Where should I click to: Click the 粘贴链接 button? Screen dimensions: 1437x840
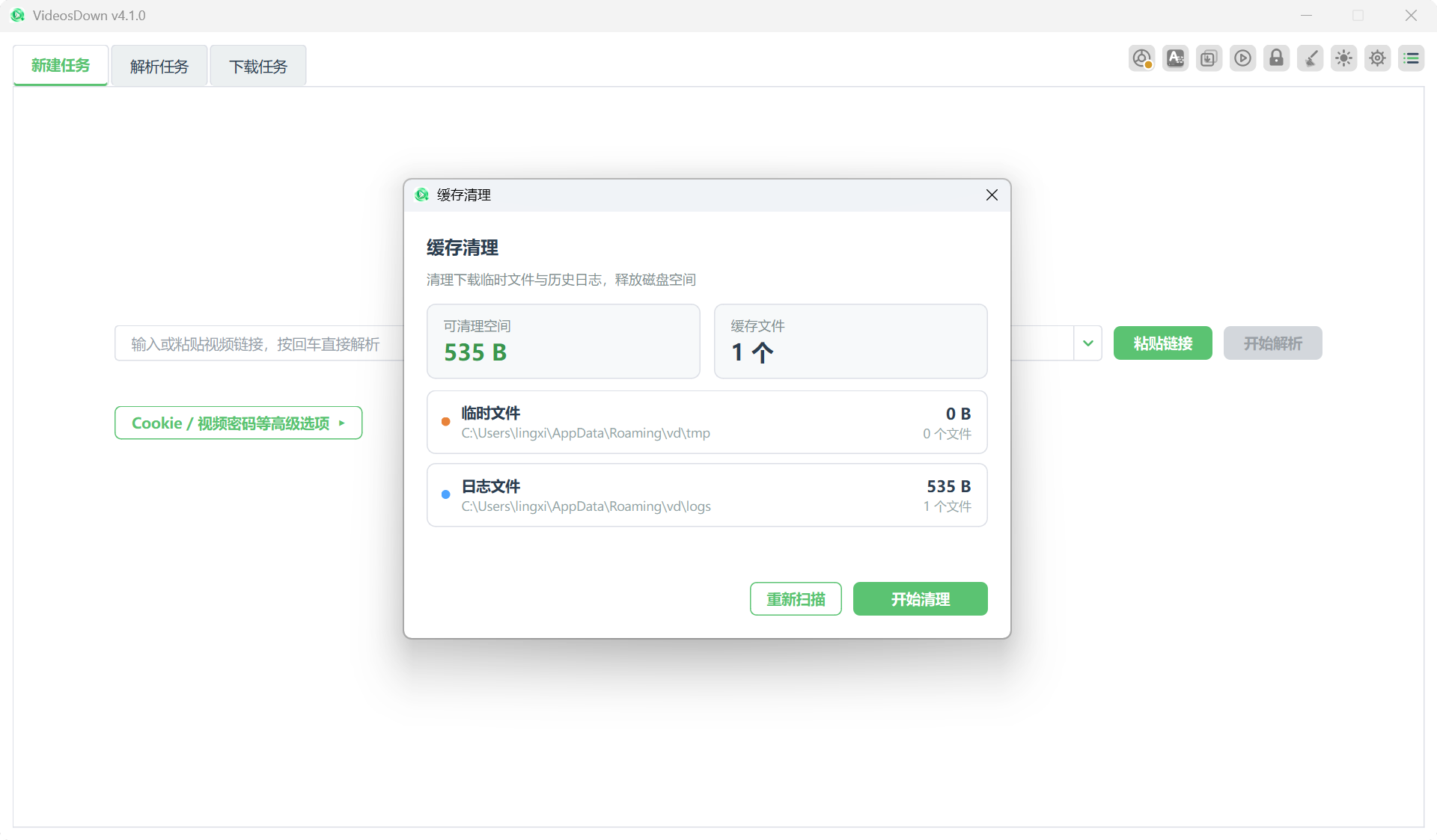coord(1162,343)
